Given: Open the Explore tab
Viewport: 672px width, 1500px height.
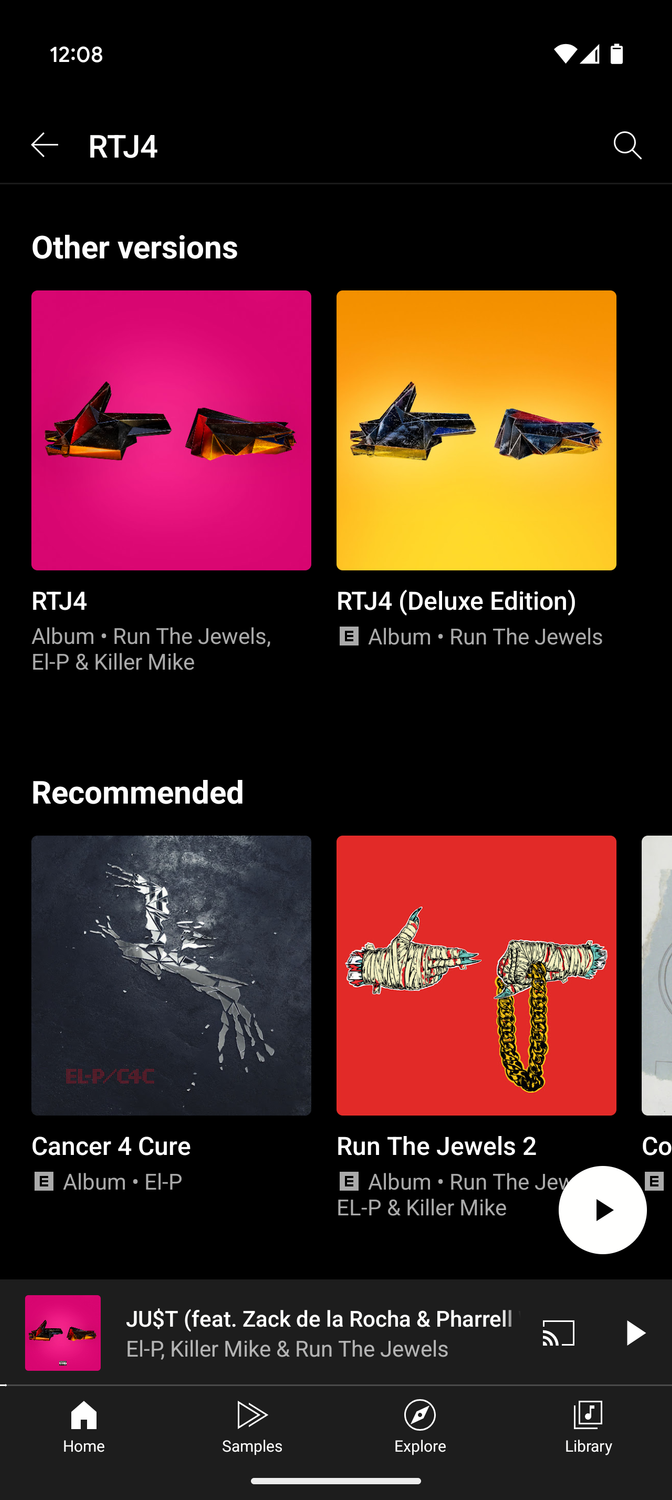Looking at the screenshot, I should [x=420, y=1427].
